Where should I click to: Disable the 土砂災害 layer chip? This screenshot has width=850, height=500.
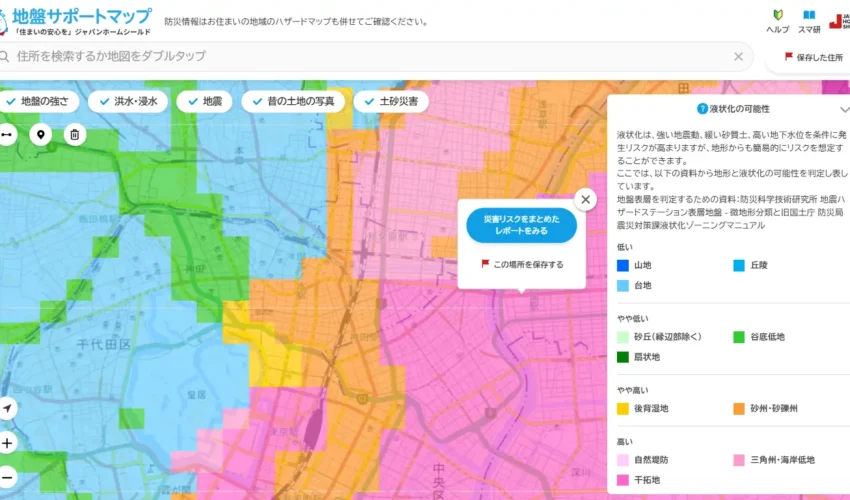(391, 101)
